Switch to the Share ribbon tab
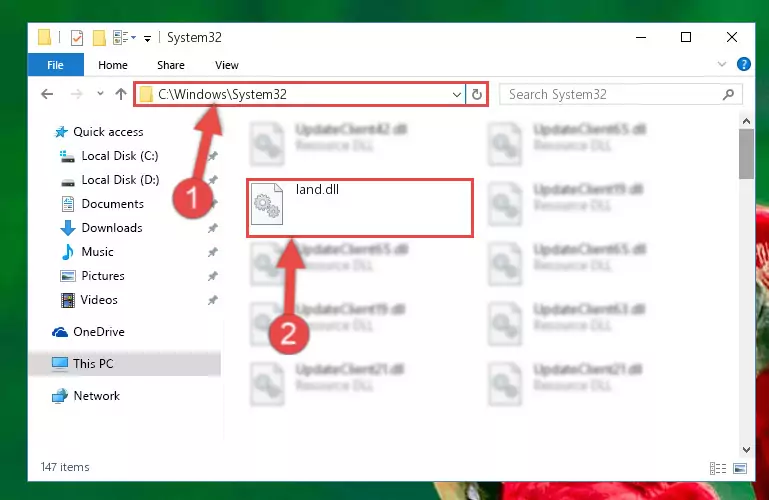The height and width of the screenshot is (500, 769). (171, 65)
